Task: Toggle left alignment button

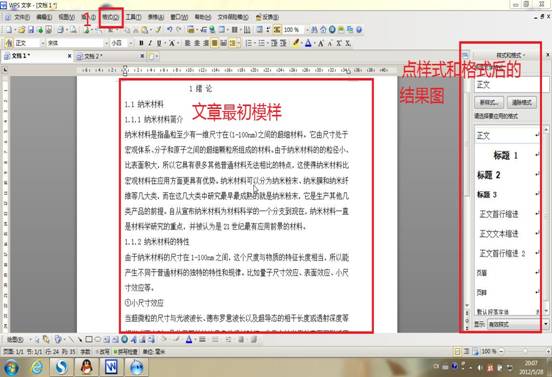Action: [188, 43]
